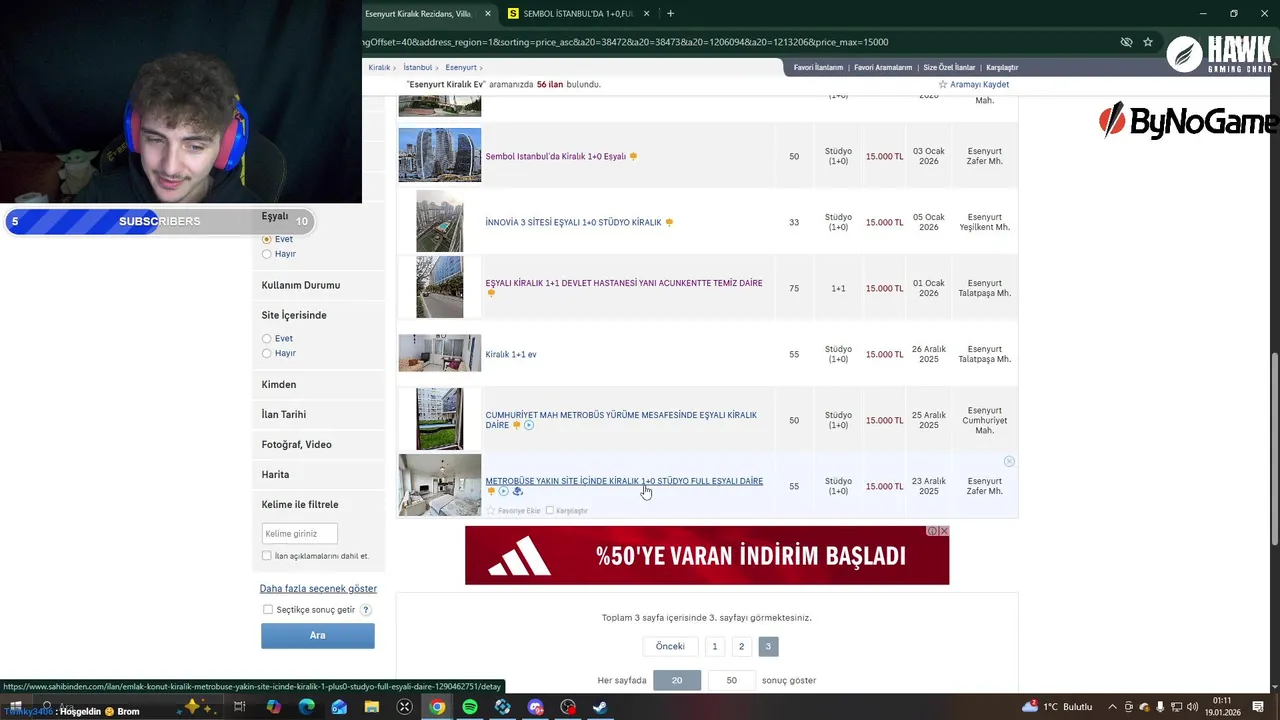1280x720 pixels.
Task: Go to results page 1
Action: click(x=715, y=647)
